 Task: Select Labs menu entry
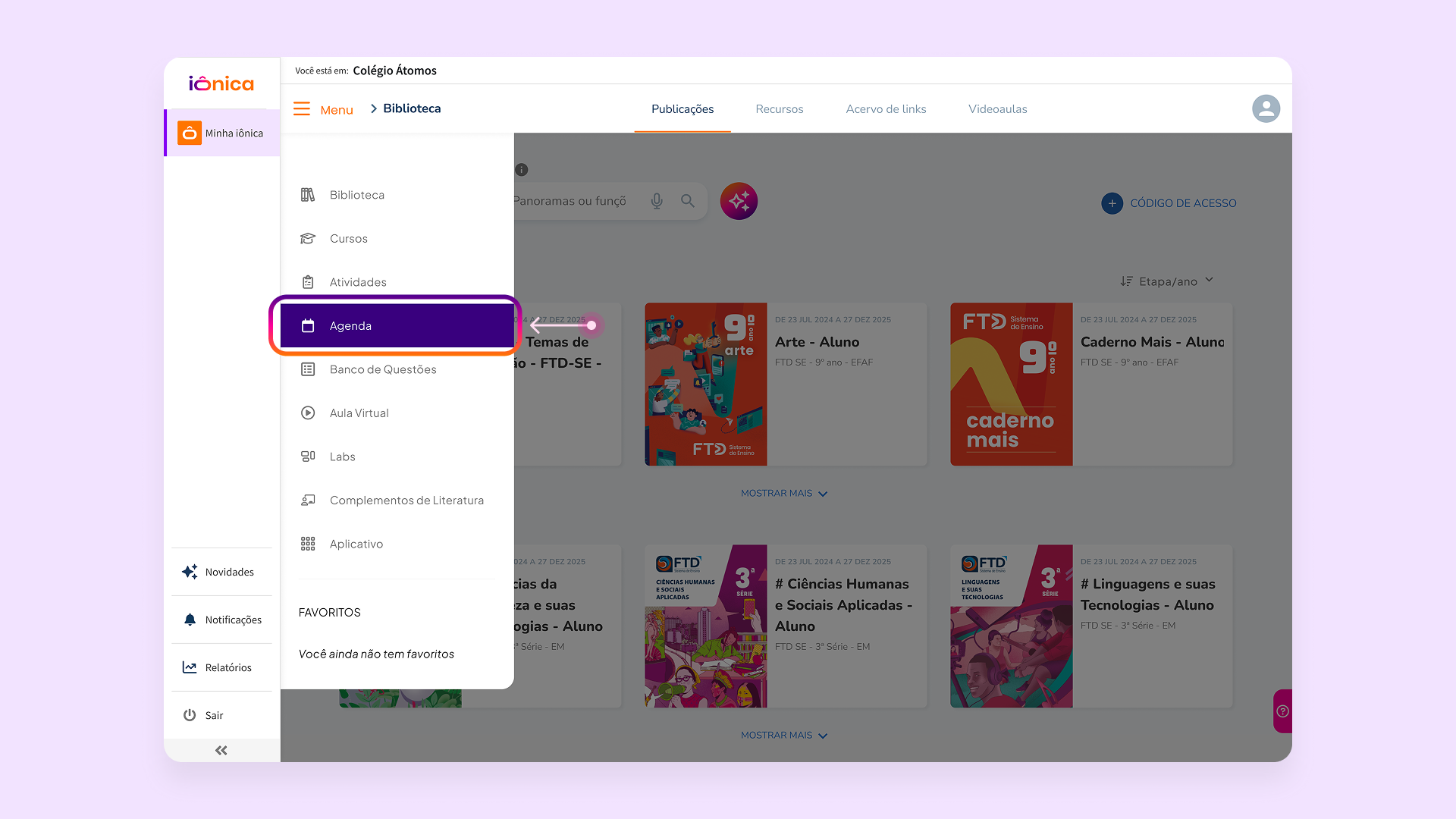tap(397, 457)
